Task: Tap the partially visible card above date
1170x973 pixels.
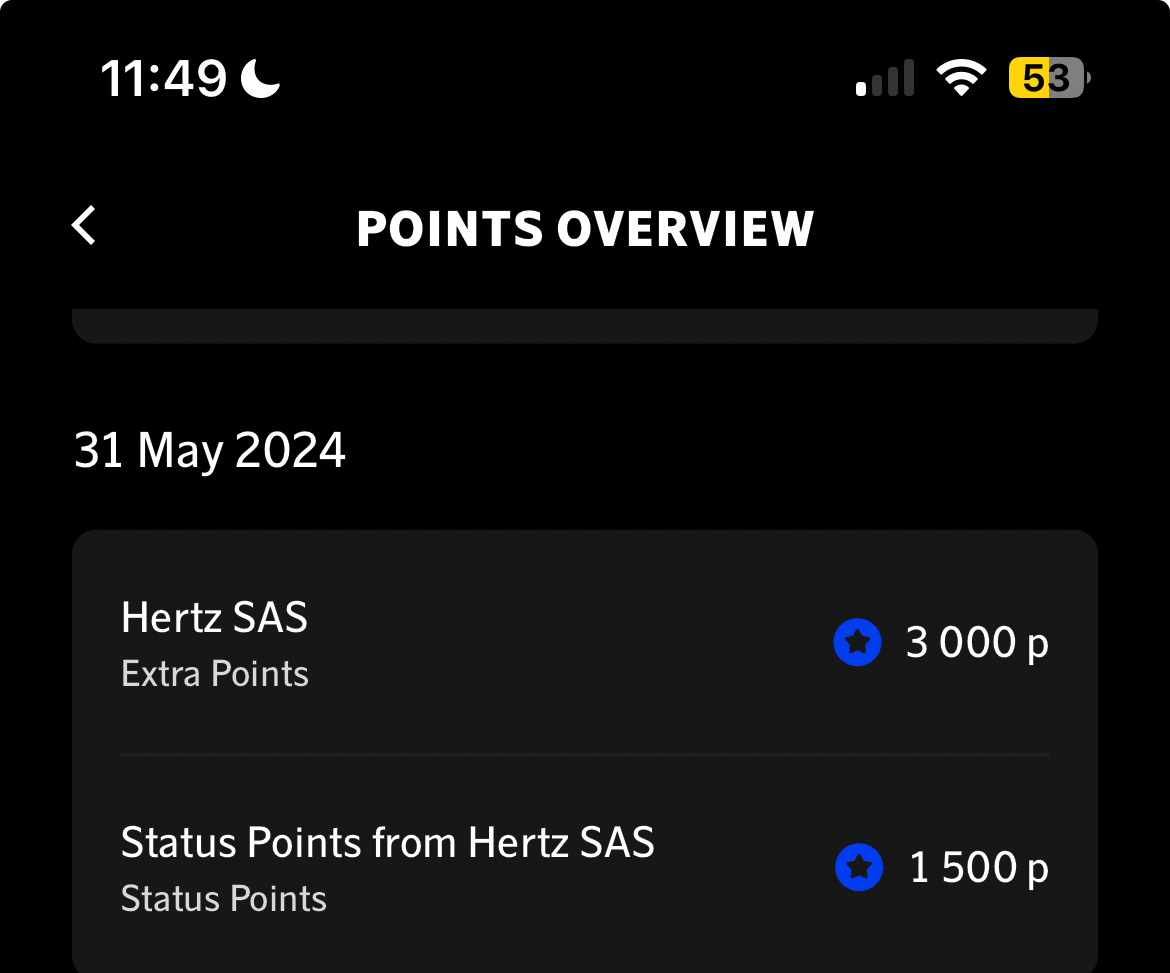Action: pos(585,326)
